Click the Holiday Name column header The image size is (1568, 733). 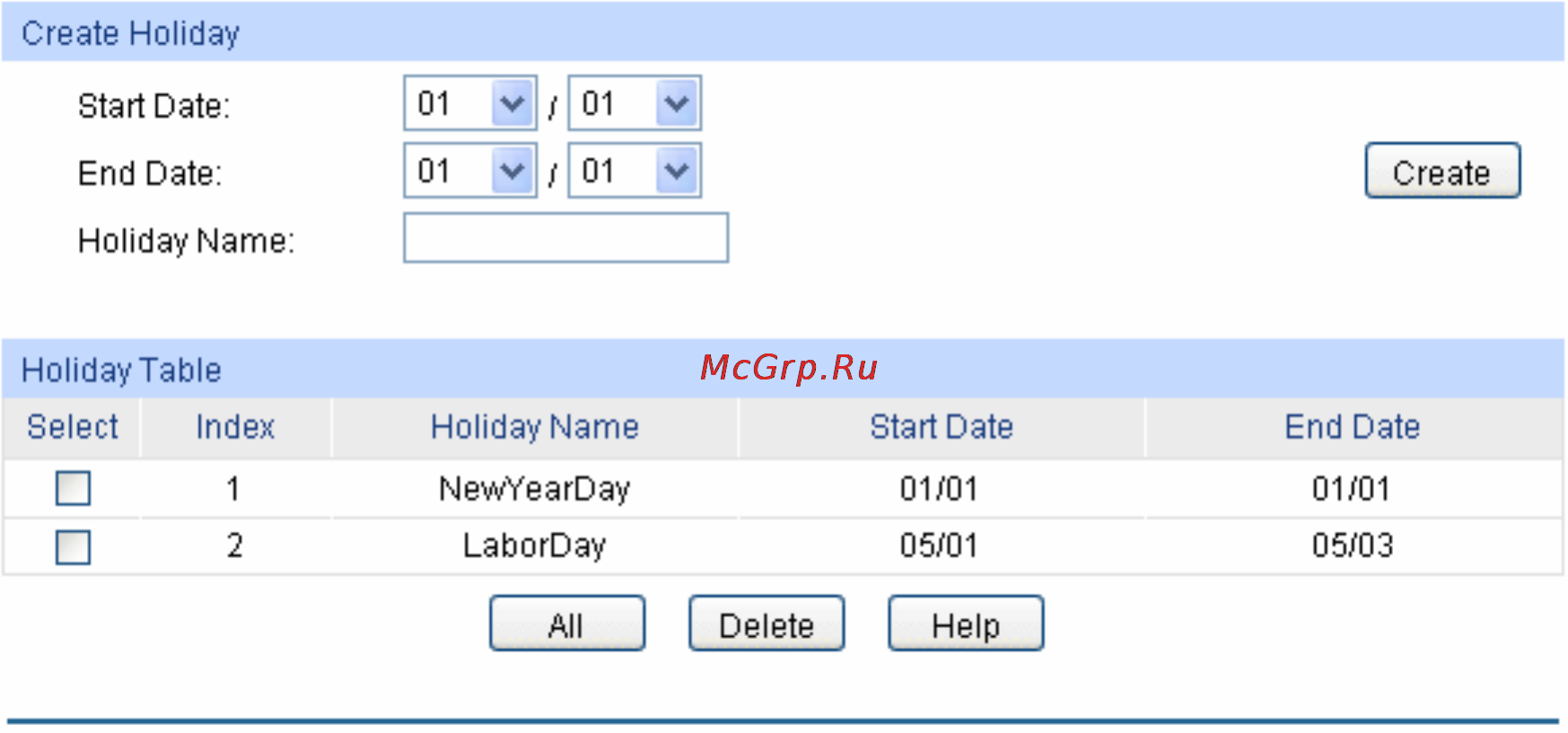535,427
